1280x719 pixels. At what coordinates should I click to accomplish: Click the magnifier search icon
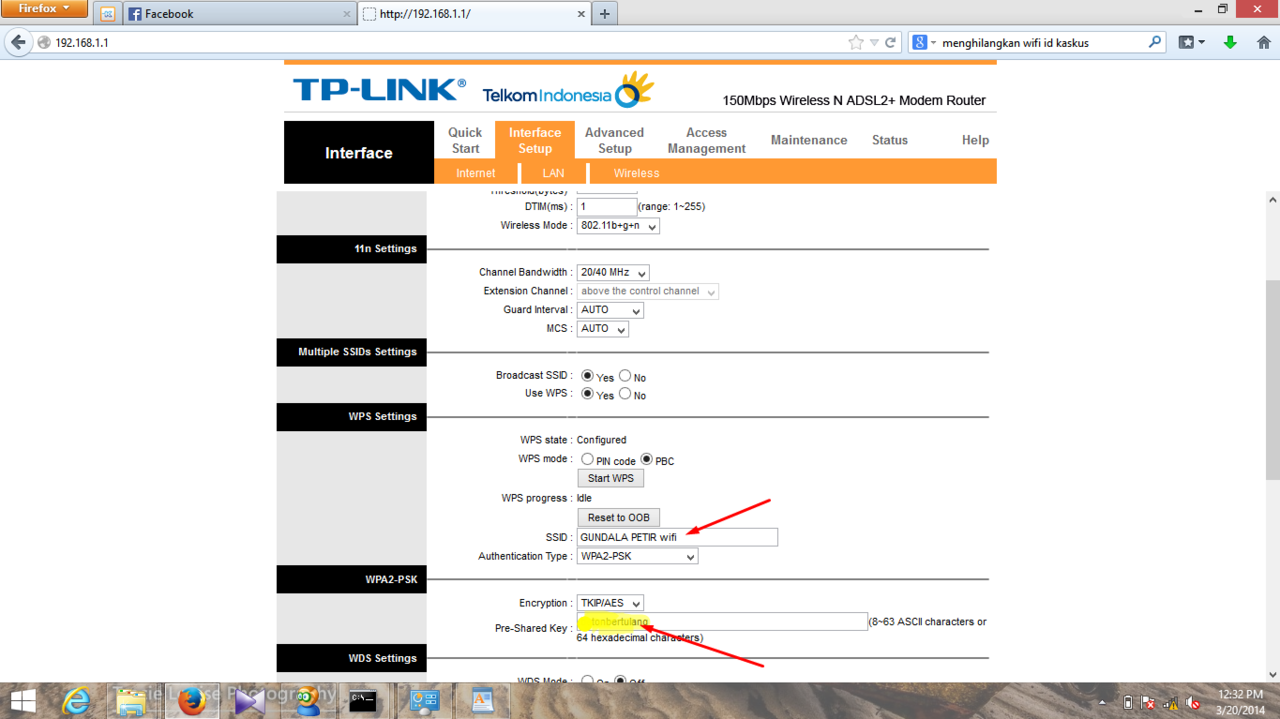point(1155,43)
